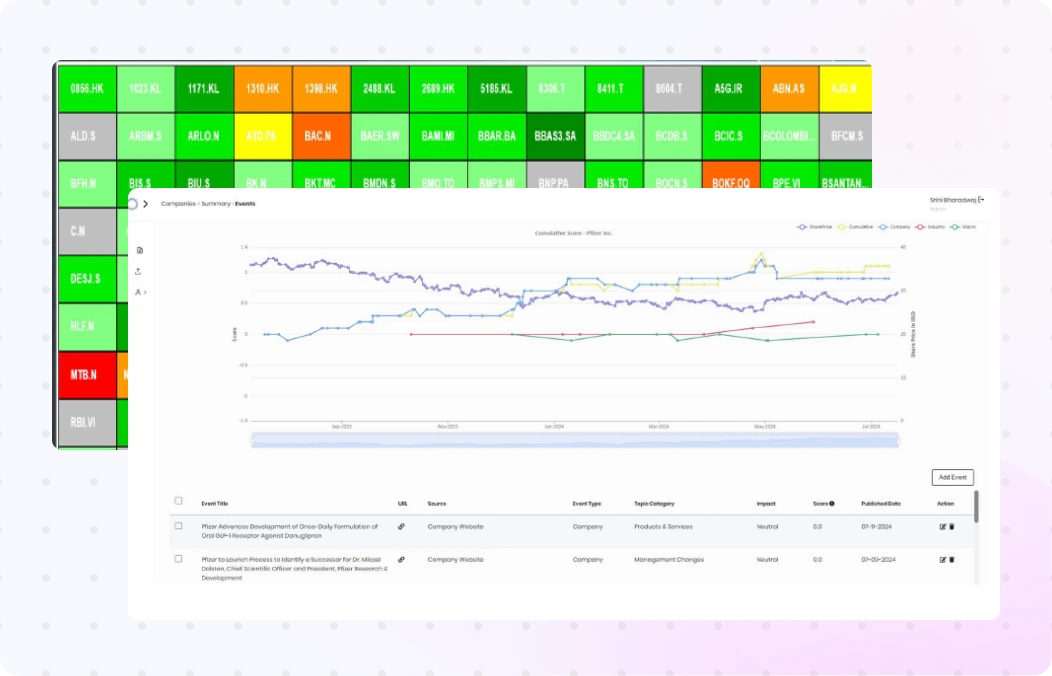The width and height of the screenshot is (1052, 676).
Task: Toggle the SharePrice series in the chart legend
Action: (x=814, y=227)
